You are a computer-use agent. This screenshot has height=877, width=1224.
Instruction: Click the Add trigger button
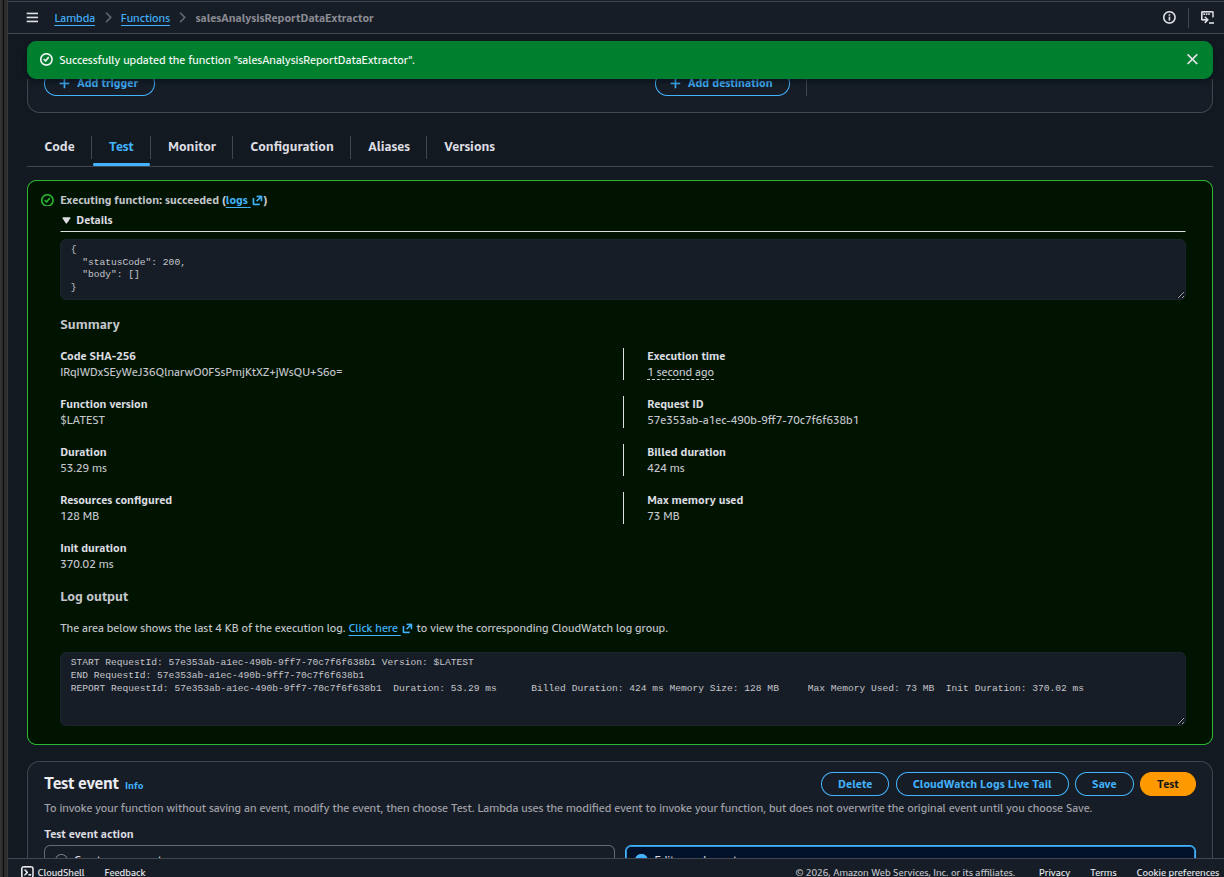99,84
